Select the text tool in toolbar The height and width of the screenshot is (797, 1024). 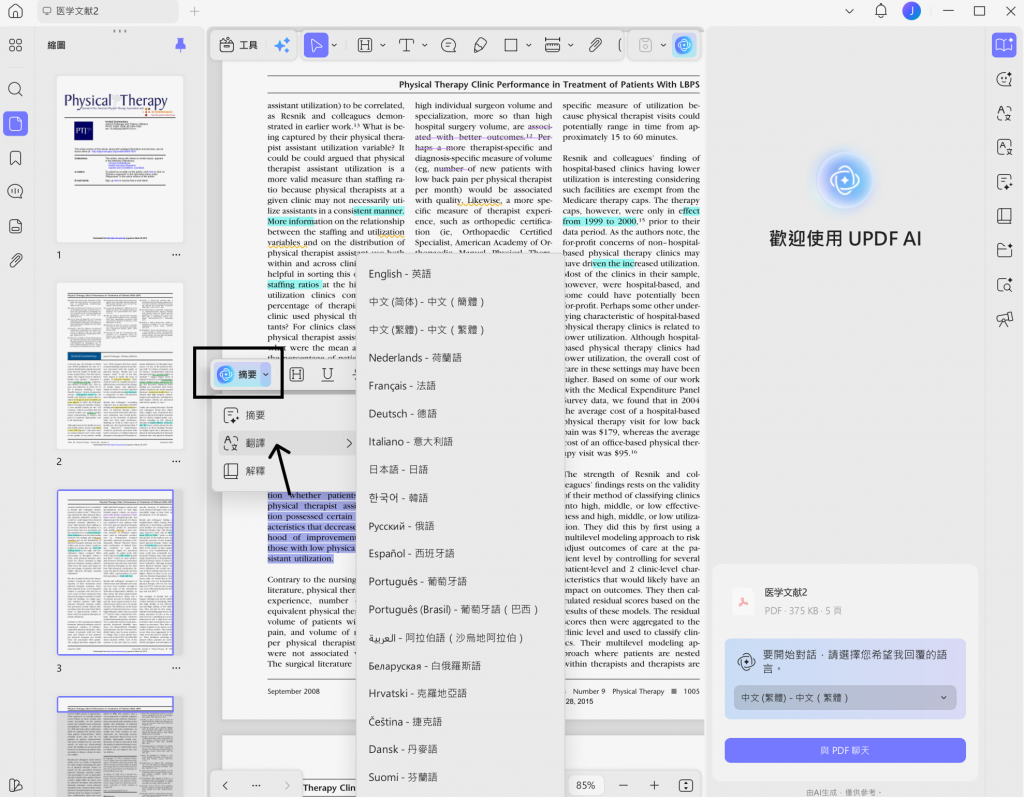(406, 45)
